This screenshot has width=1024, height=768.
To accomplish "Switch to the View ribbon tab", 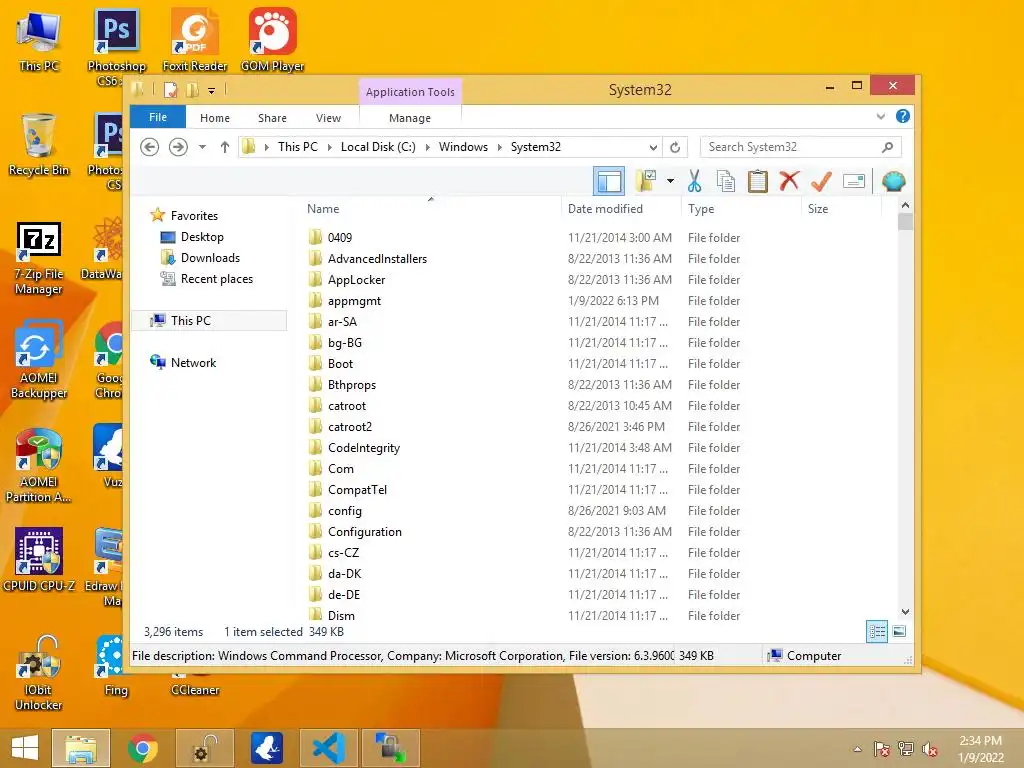I will point(328,118).
